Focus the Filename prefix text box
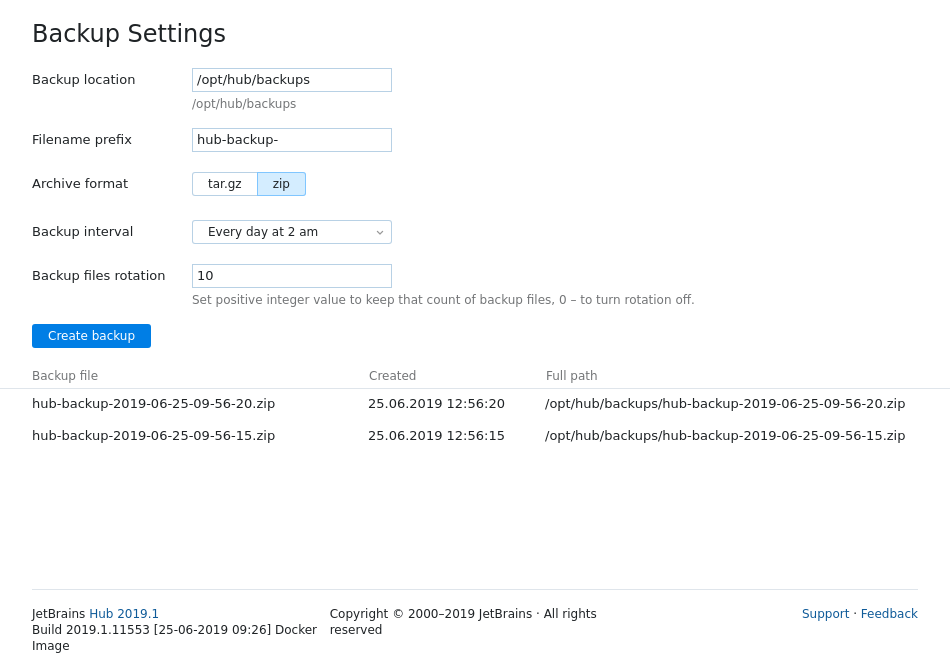950x670 pixels. tap(291, 140)
